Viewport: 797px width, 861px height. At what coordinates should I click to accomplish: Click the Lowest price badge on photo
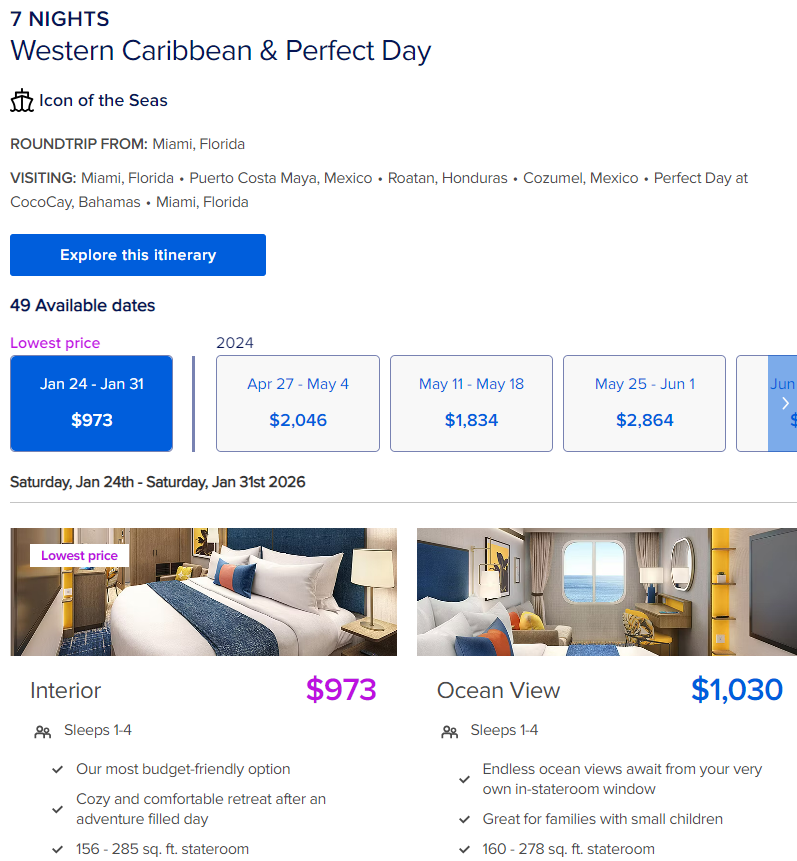80,555
